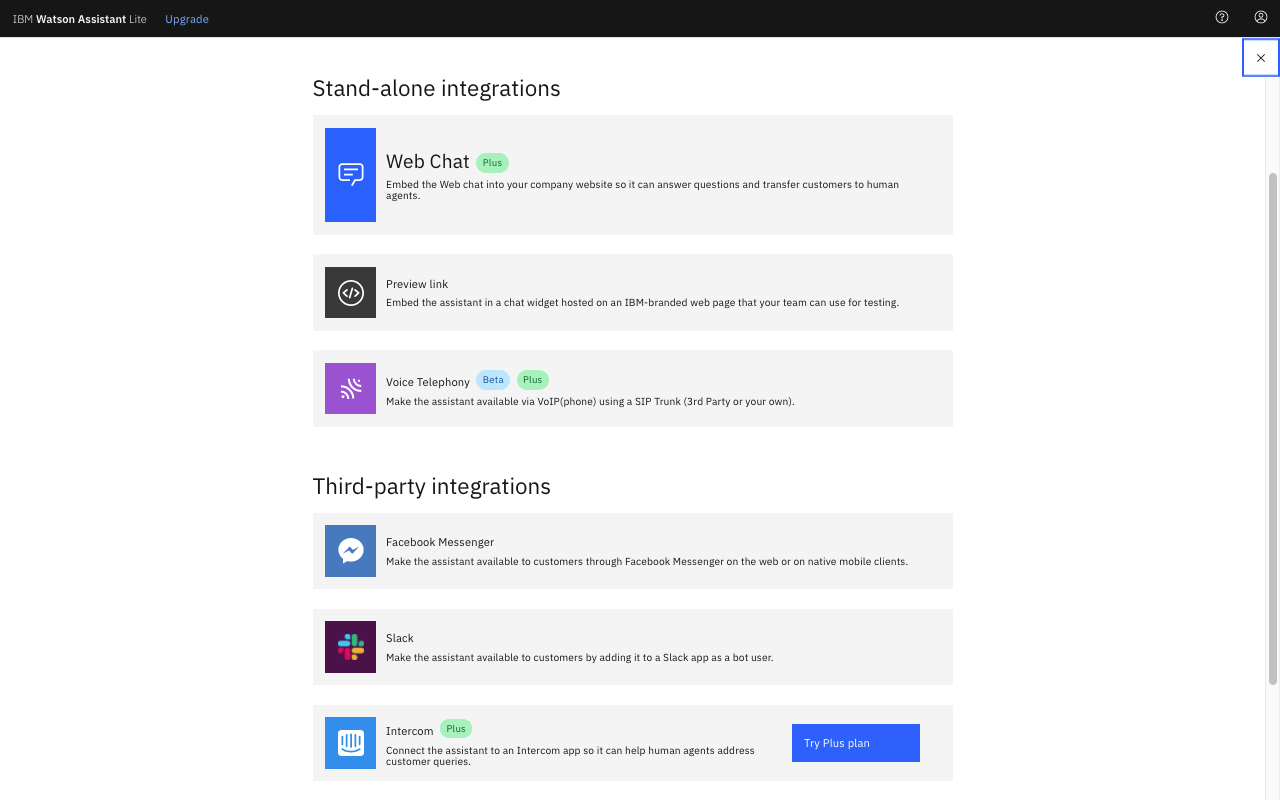Image resolution: width=1280 pixels, height=800 pixels.
Task: Click the Plus badge beside Intercom
Action: 456,729
